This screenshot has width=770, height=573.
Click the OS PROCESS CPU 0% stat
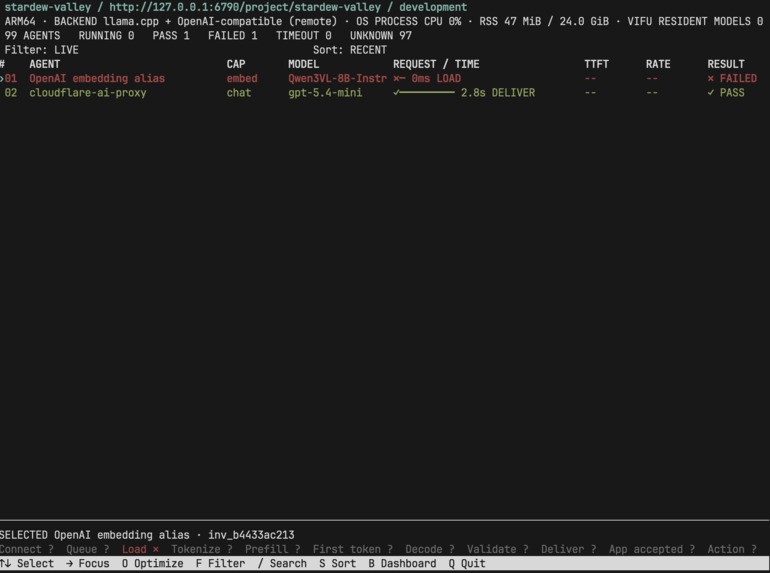click(x=409, y=22)
